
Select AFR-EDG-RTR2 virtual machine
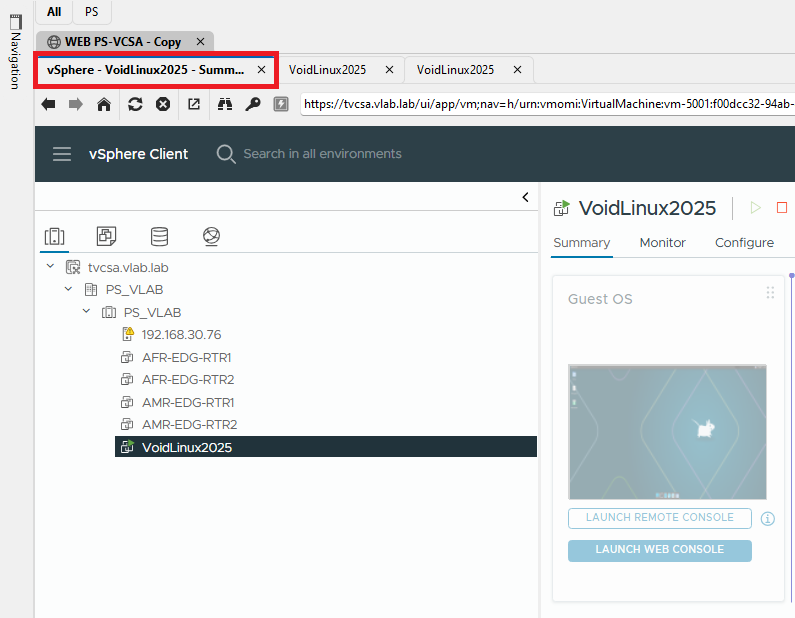[188, 380]
